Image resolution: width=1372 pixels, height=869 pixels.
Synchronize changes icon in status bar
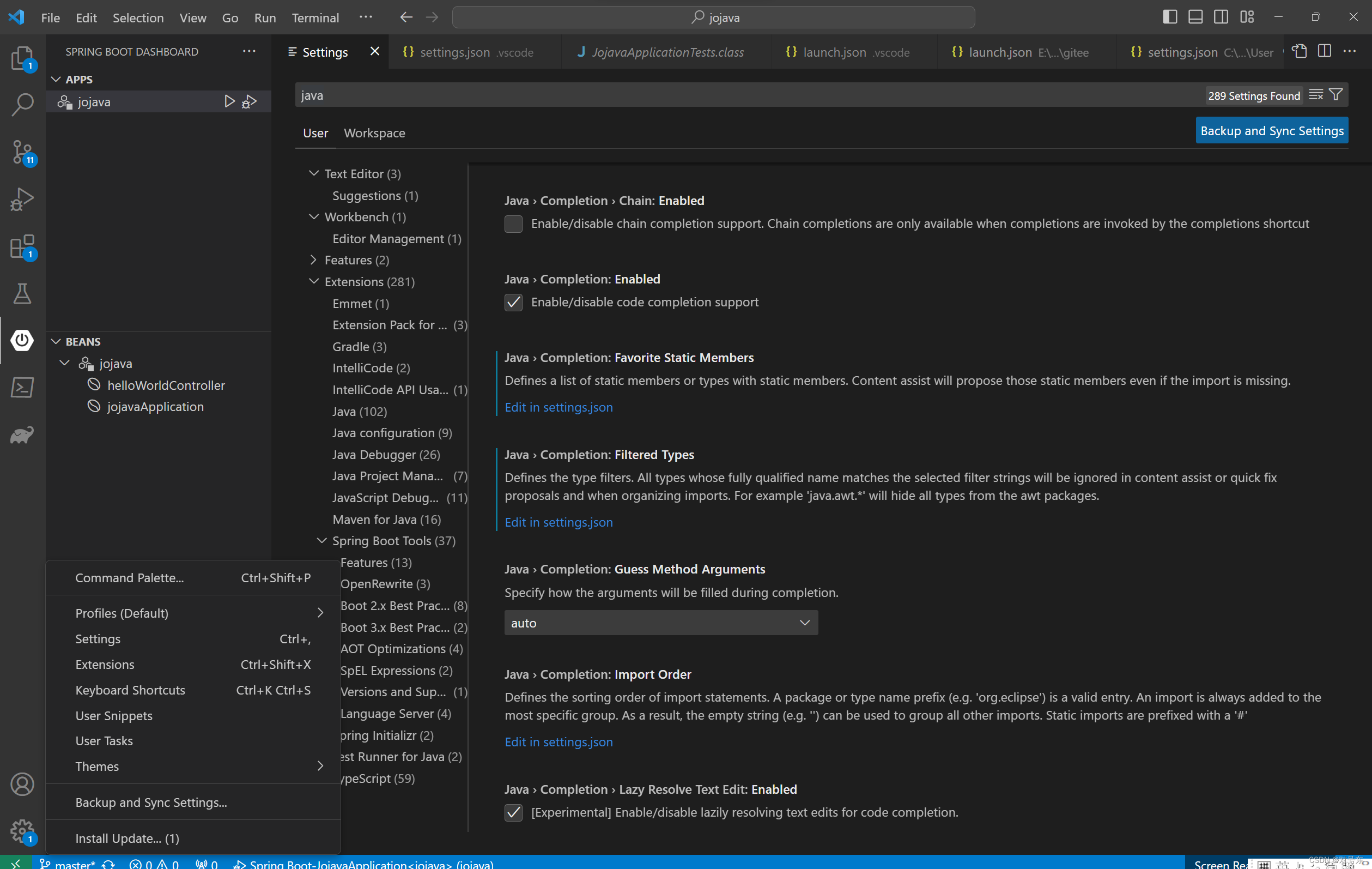[108, 864]
